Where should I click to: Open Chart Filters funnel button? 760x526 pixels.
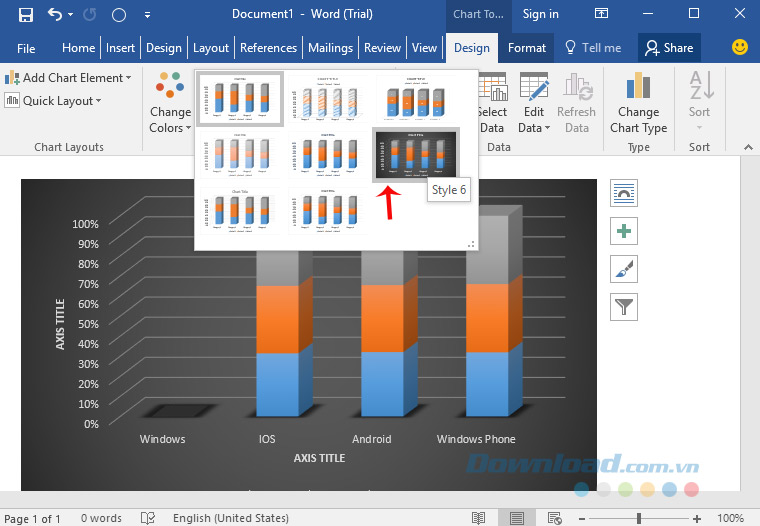click(624, 306)
